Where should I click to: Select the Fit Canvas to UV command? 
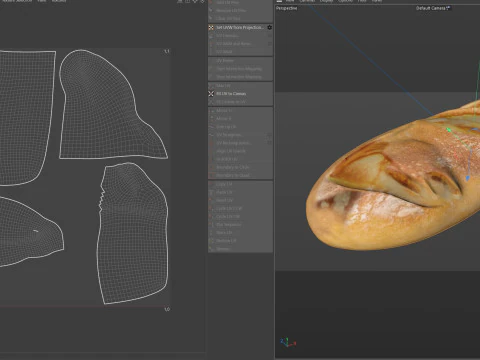click(240, 102)
